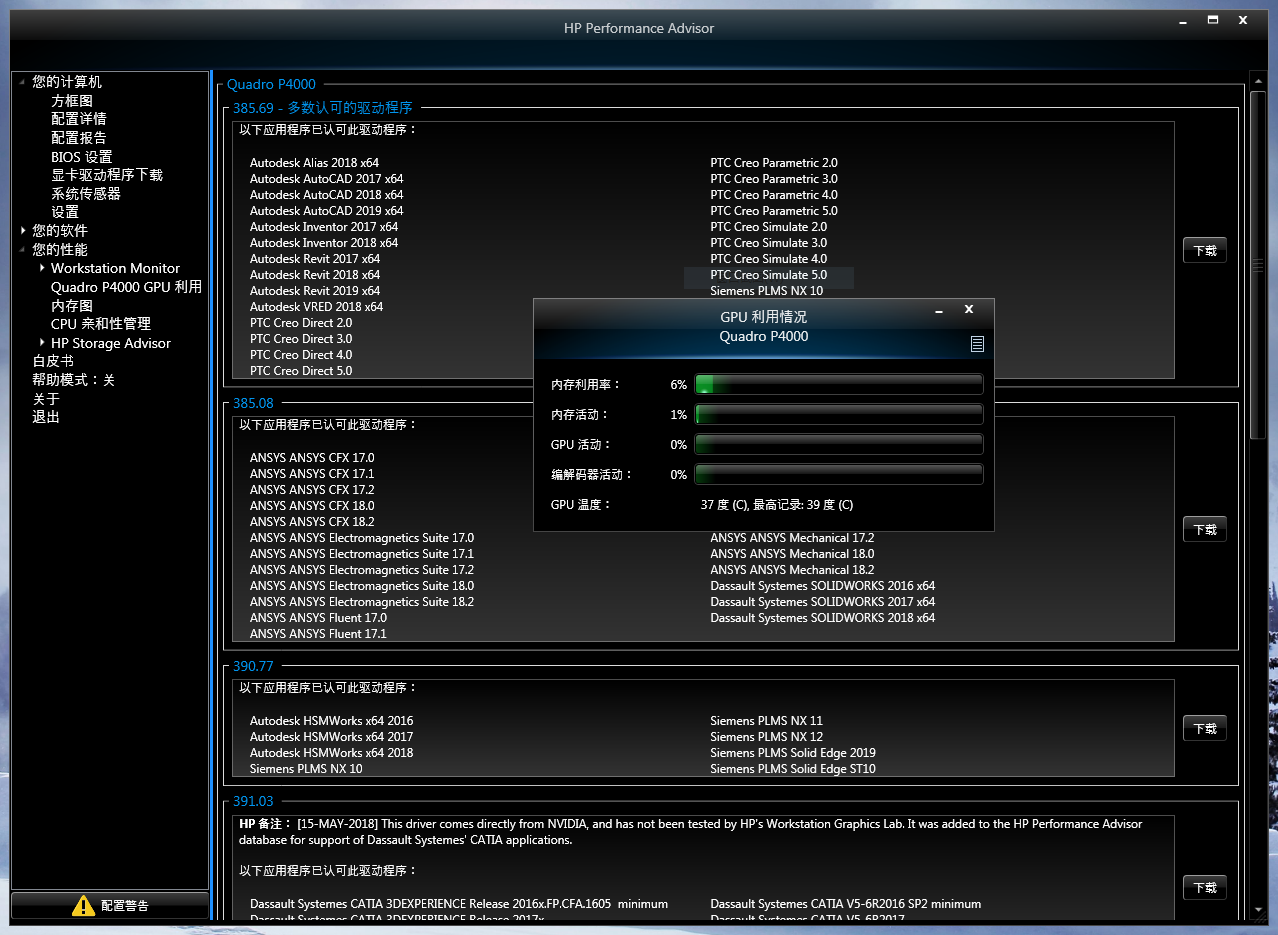Download driver 391.03 with its 下载 button

(x=1205, y=888)
